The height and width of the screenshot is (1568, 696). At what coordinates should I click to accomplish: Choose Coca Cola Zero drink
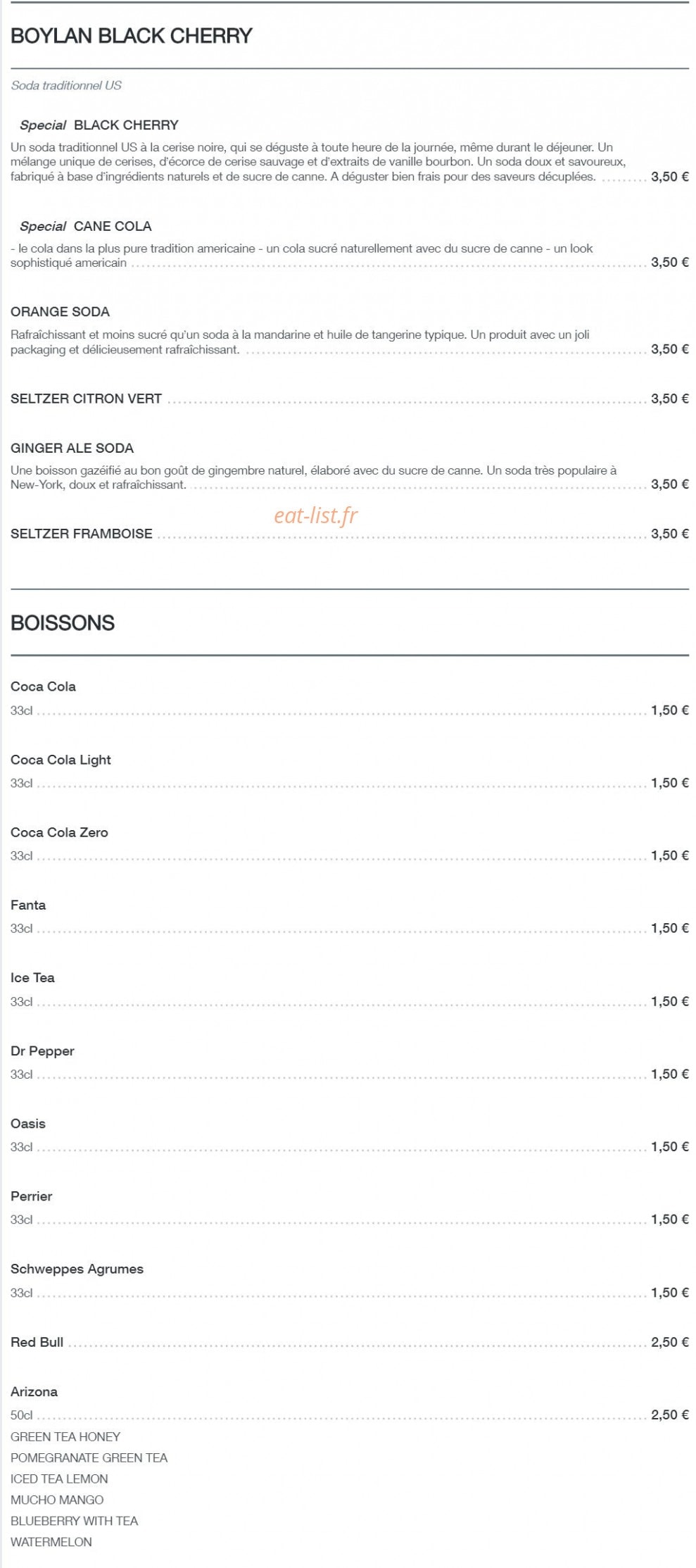[59, 832]
